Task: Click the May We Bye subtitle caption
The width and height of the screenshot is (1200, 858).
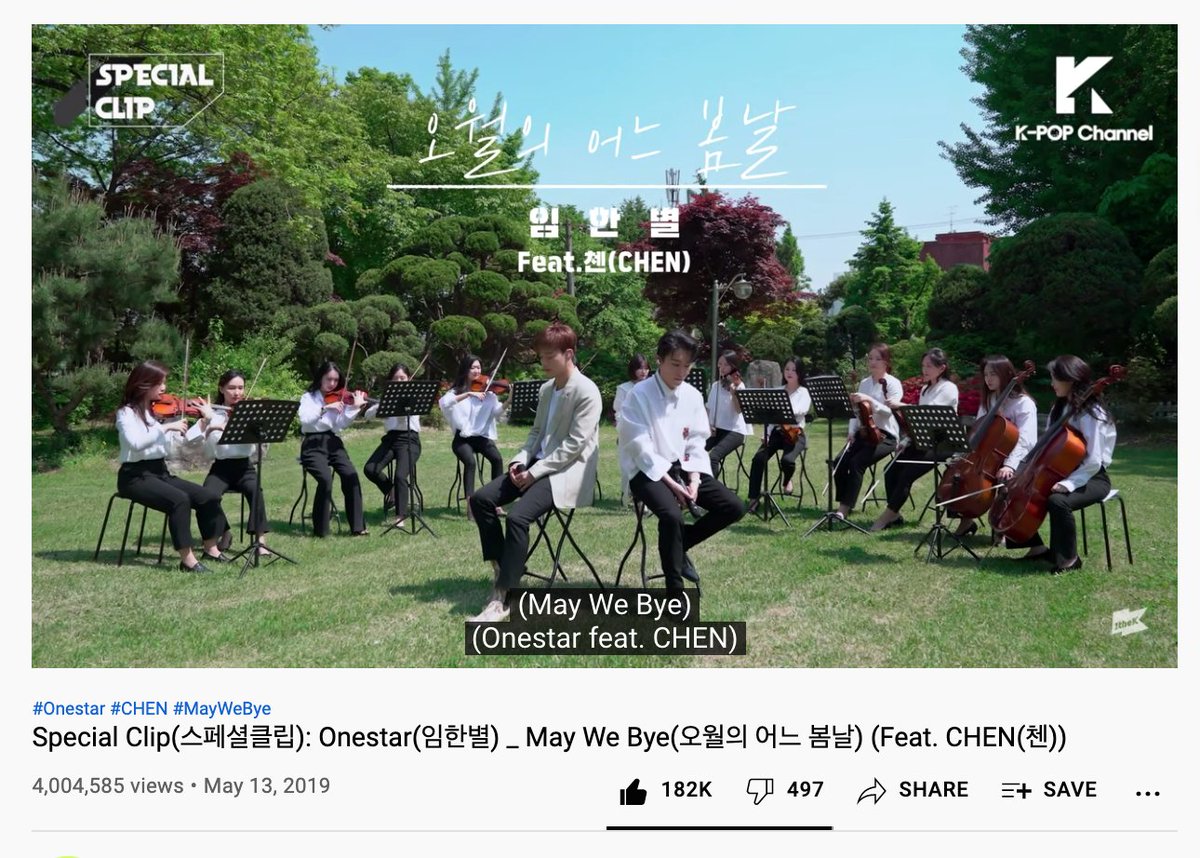Action: tap(605, 605)
